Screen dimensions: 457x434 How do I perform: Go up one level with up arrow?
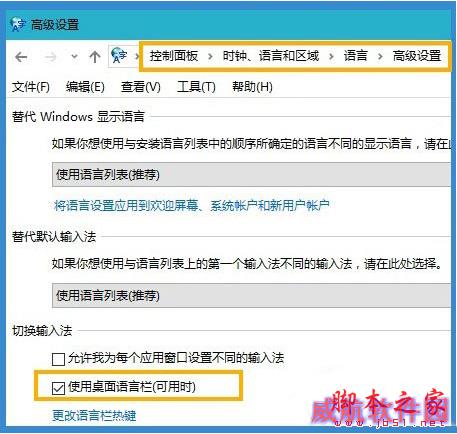(95, 57)
